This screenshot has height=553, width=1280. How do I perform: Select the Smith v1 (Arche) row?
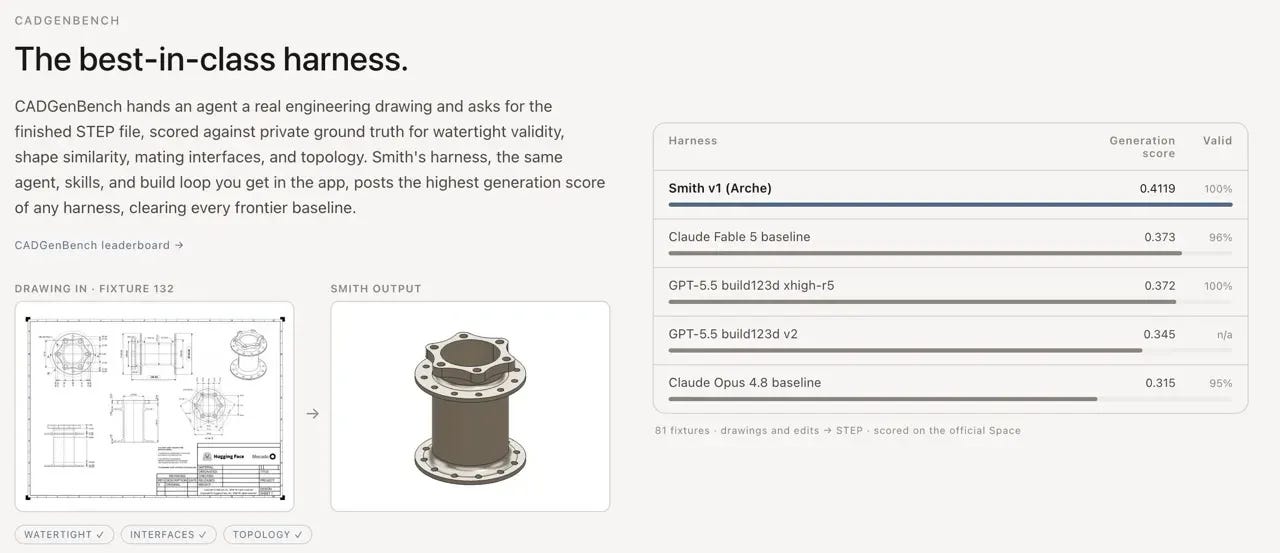[x=950, y=195]
